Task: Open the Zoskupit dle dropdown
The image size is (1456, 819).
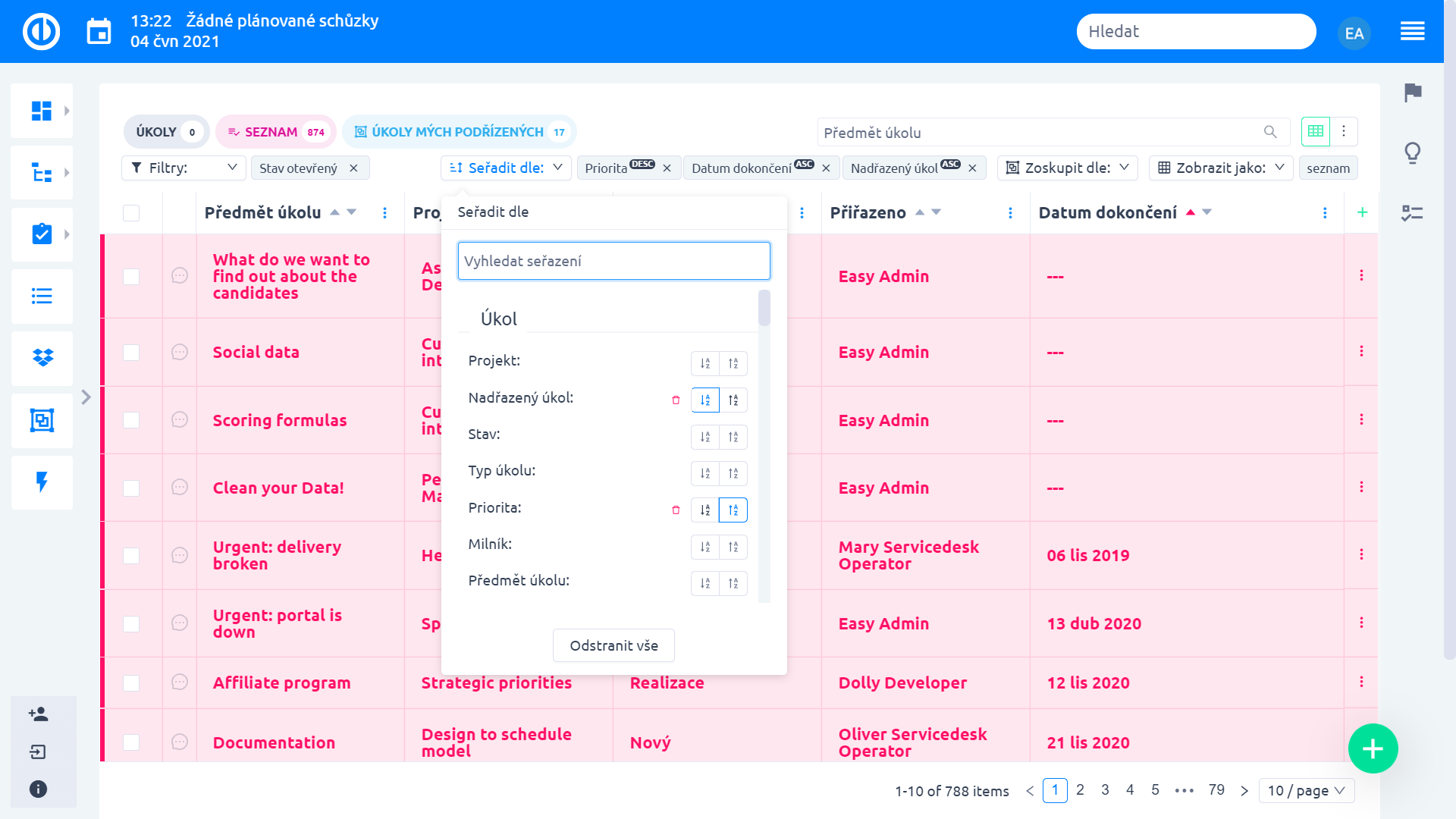Action: pyautogui.click(x=1067, y=168)
